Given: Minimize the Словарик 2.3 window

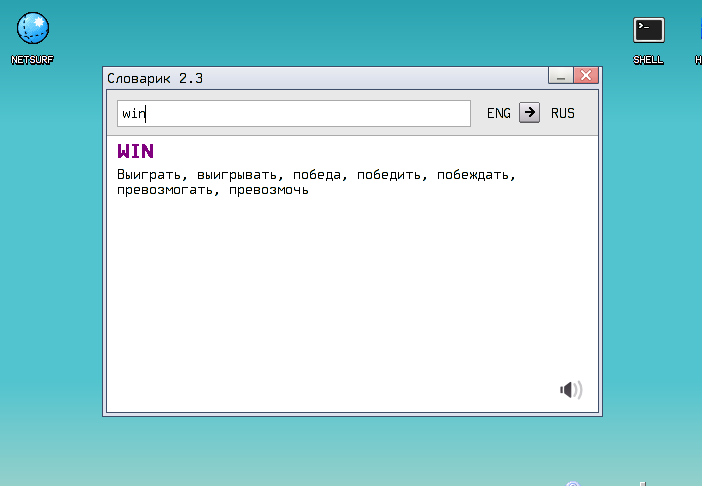Looking at the screenshot, I should [561, 76].
